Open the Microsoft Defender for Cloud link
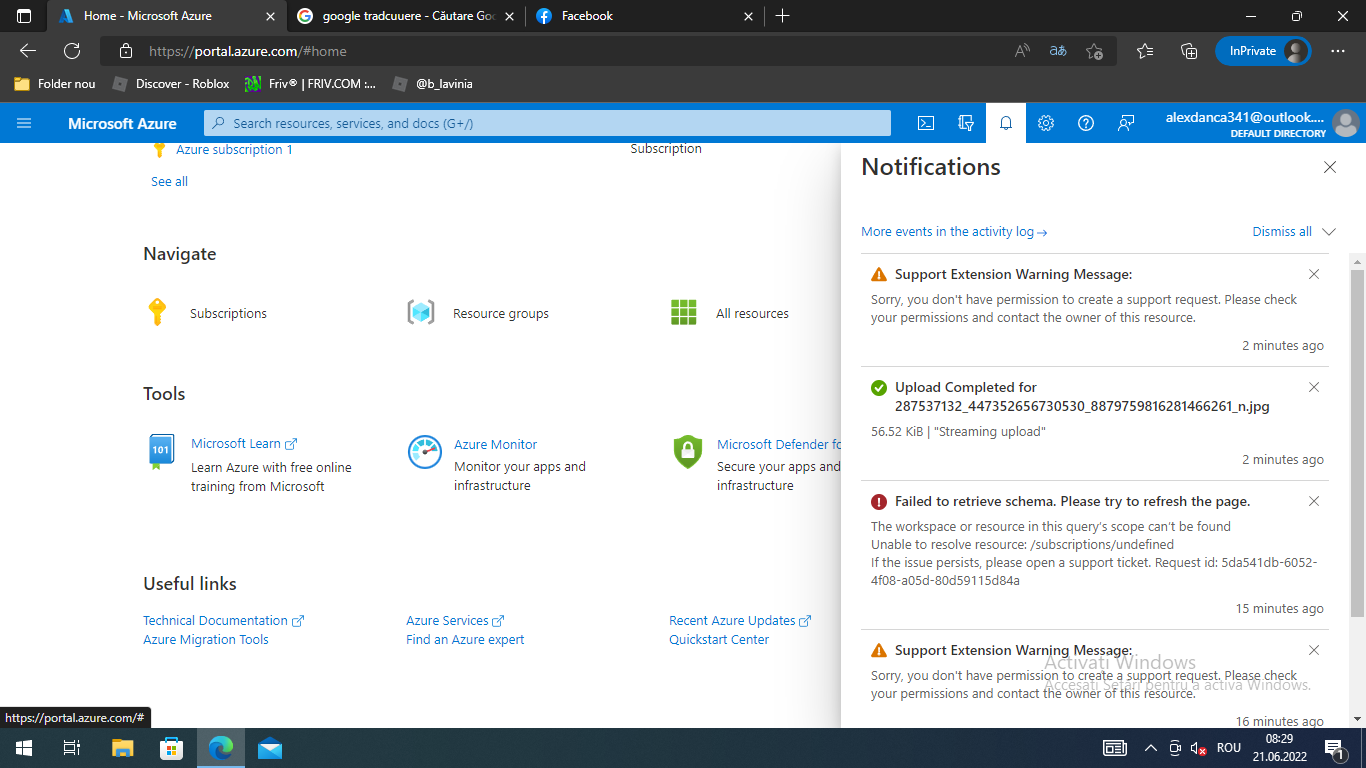Screen dimensions: 1366x768 coord(780,444)
